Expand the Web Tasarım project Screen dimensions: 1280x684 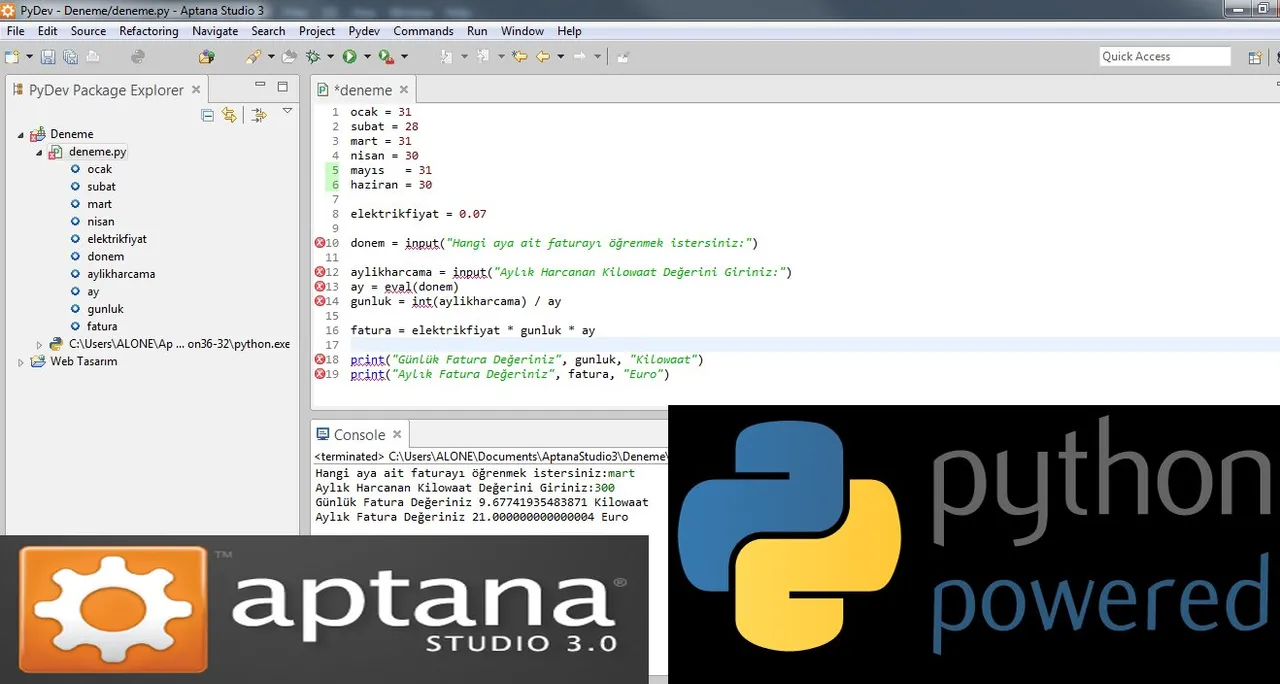coord(21,362)
